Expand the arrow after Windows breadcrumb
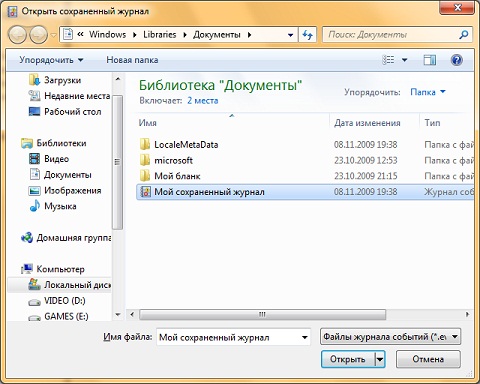 click(135, 35)
